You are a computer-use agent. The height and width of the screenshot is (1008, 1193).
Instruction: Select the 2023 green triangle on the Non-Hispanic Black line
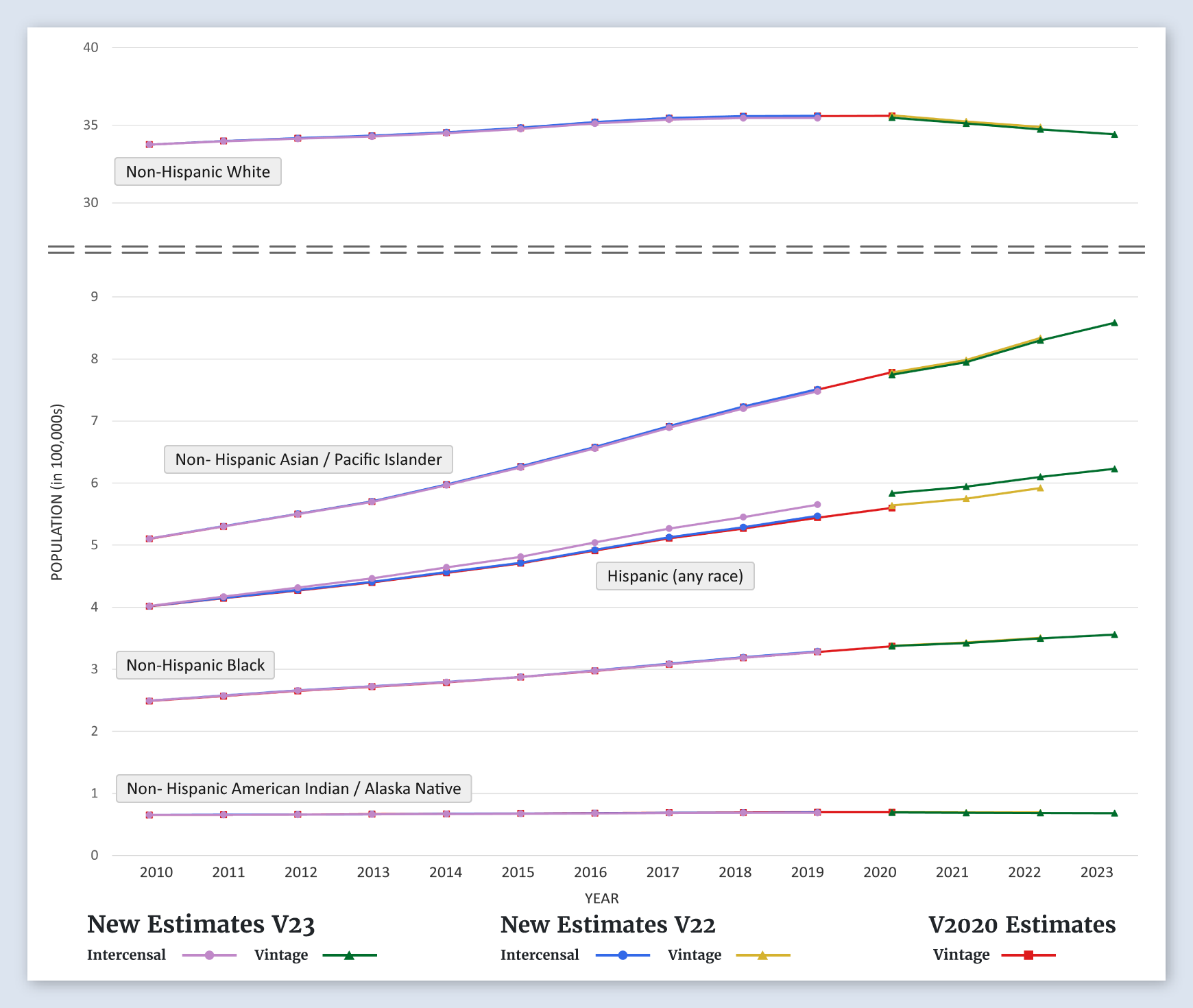point(1114,635)
